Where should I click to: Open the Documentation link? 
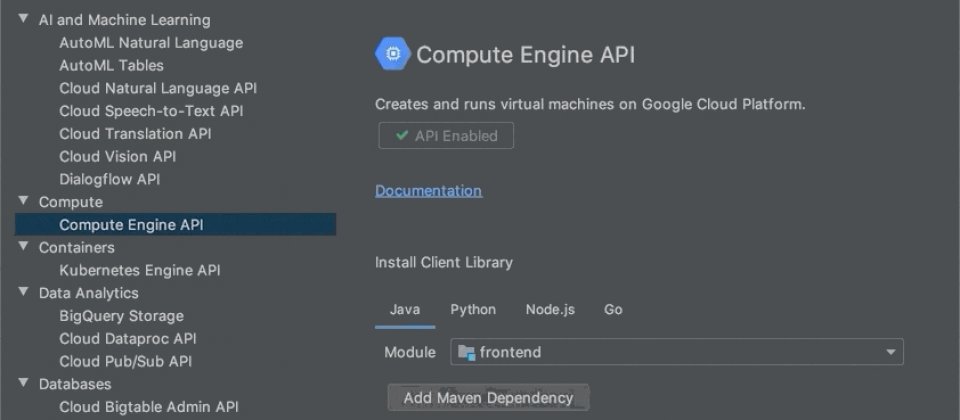[429, 191]
